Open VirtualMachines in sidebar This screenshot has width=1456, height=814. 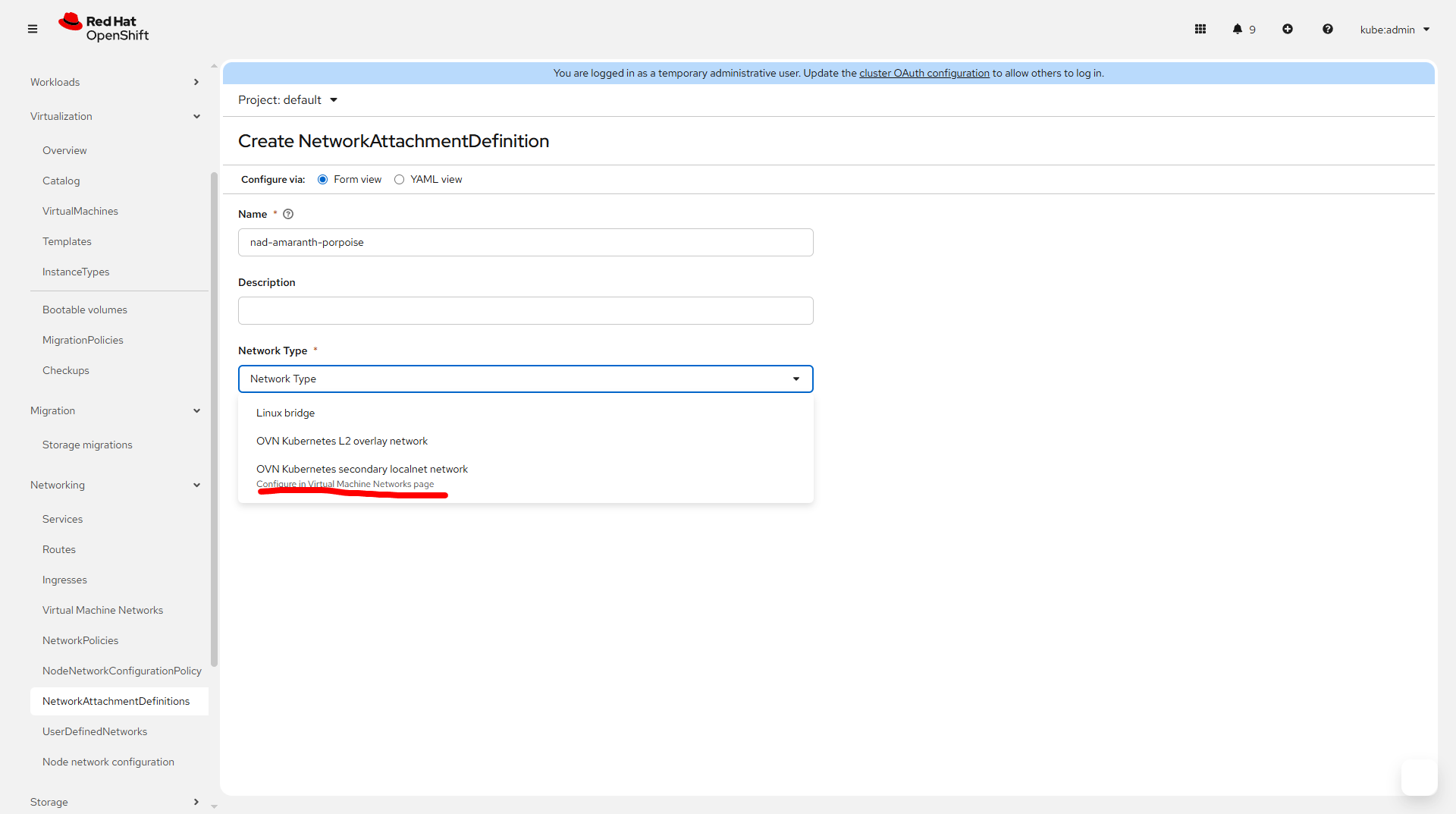(80, 211)
